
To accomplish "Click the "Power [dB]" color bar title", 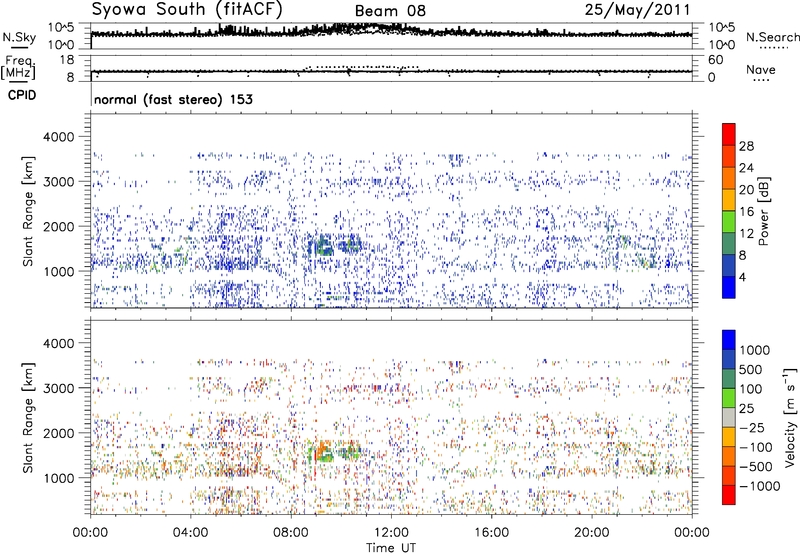I will click(764, 211).
